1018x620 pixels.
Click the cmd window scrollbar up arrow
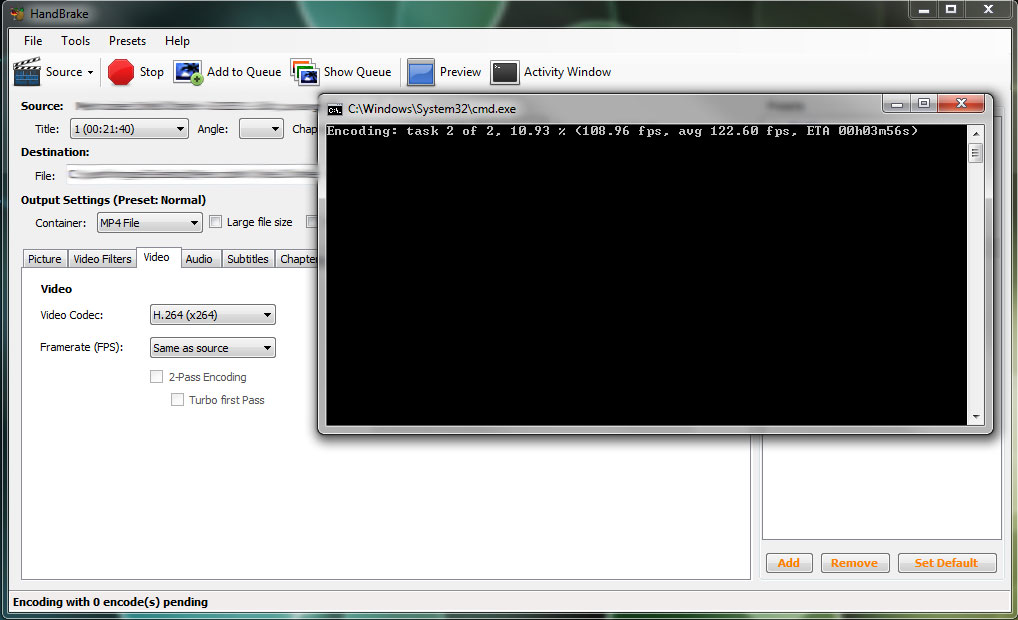pyautogui.click(x=975, y=133)
